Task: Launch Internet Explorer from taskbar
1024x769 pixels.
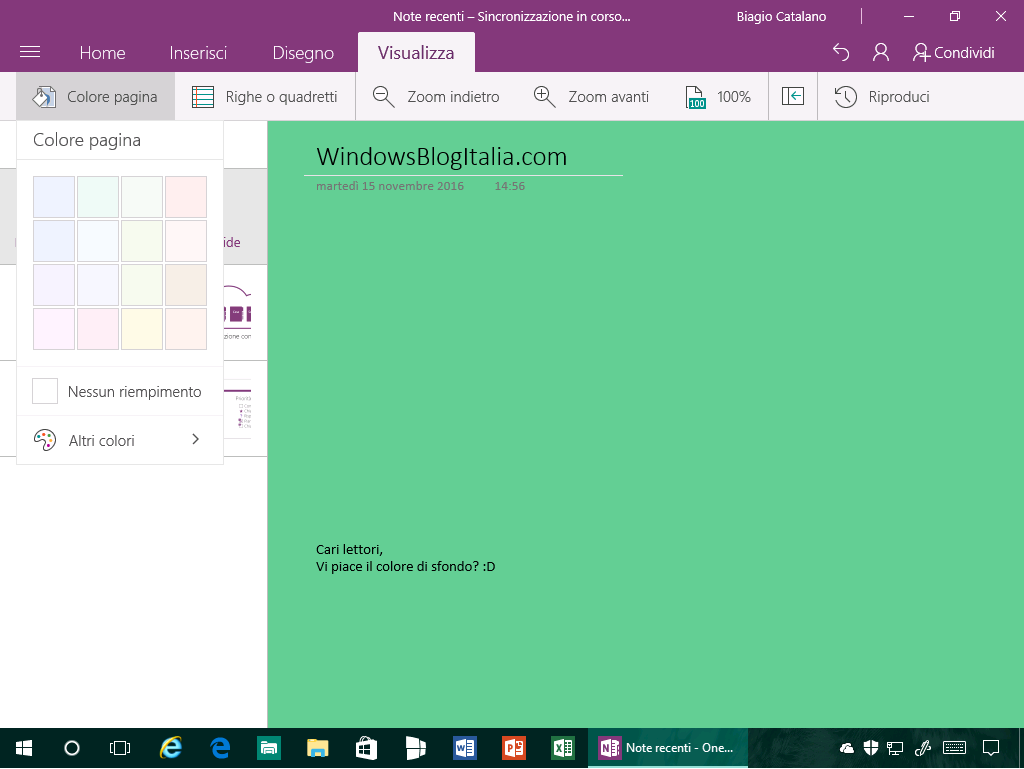Action: (x=171, y=748)
